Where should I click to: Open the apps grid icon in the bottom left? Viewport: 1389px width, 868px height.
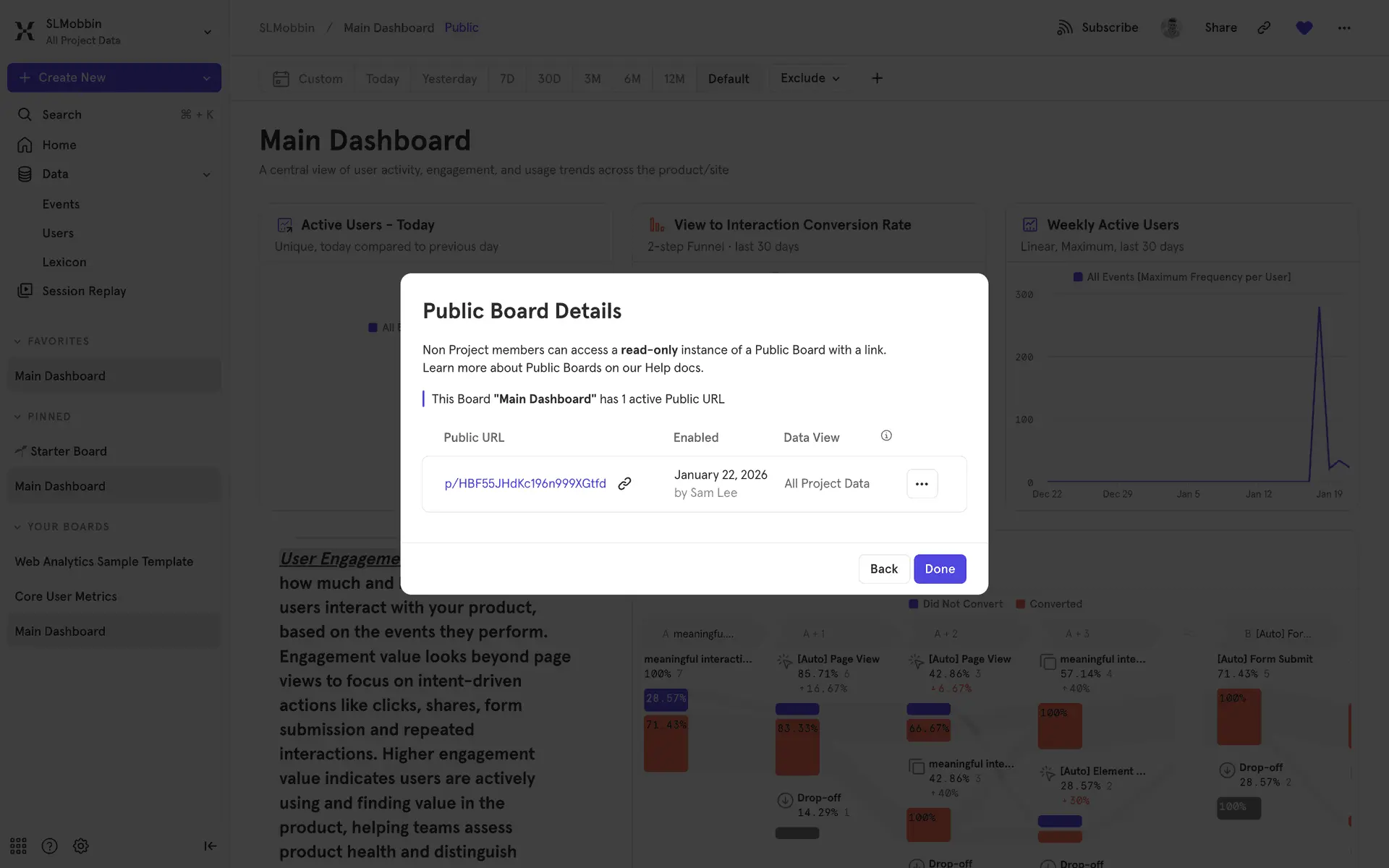tap(18, 846)
